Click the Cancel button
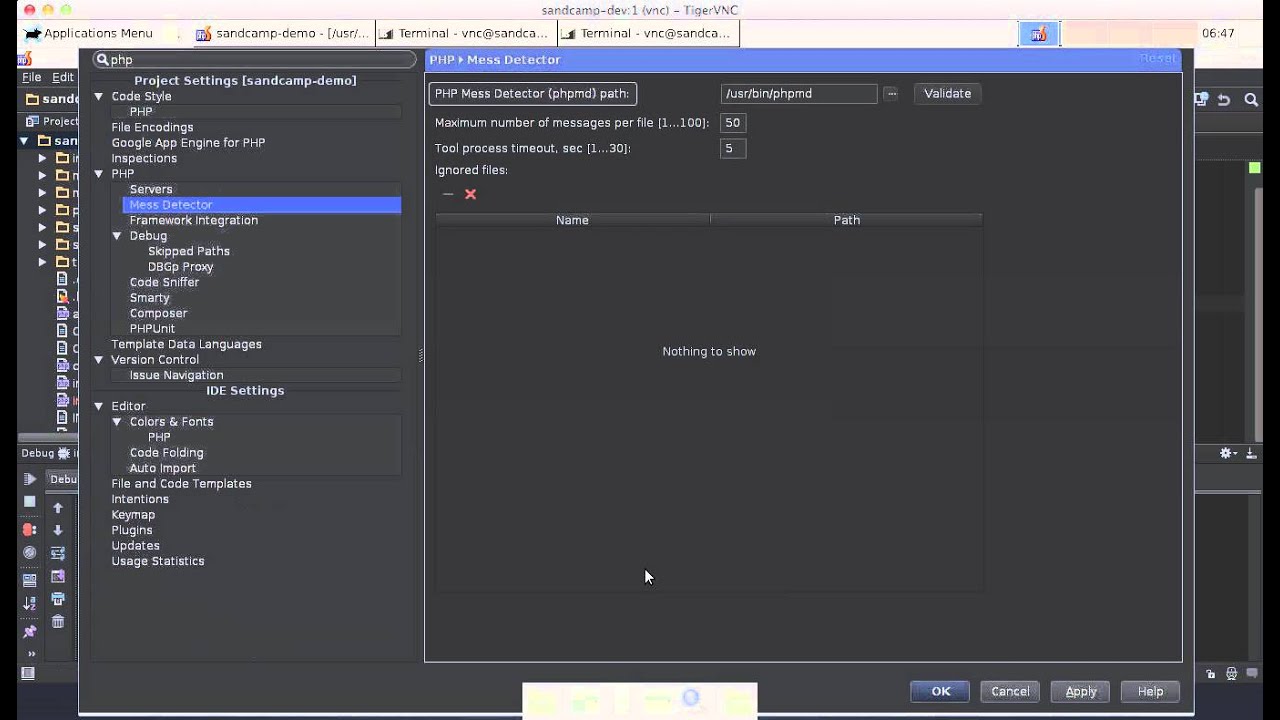 click(1010, 691)
